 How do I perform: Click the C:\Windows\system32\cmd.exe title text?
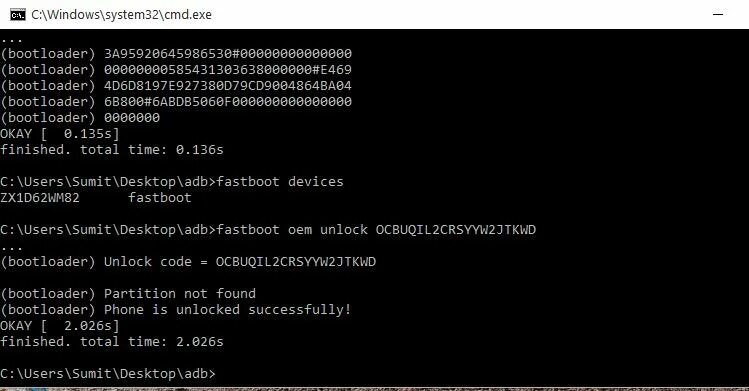tap(121, 15)
